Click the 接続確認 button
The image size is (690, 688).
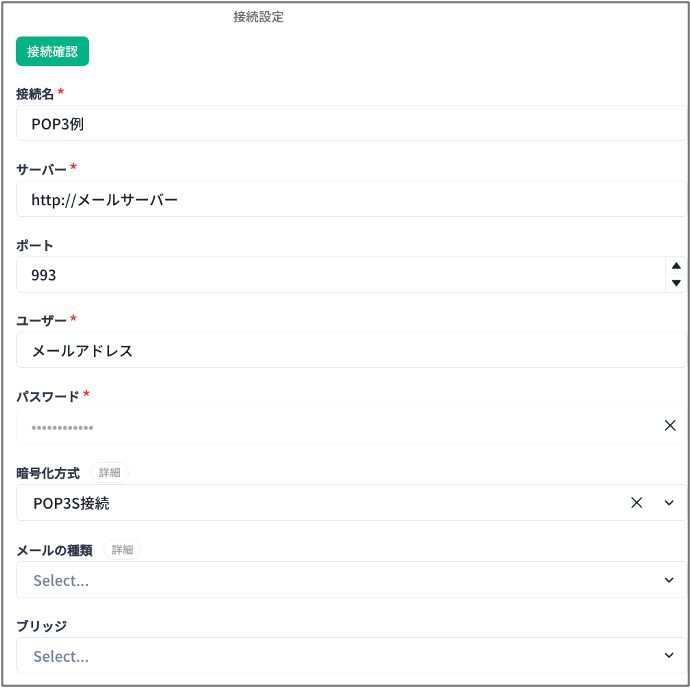click(x=52, y=51)
